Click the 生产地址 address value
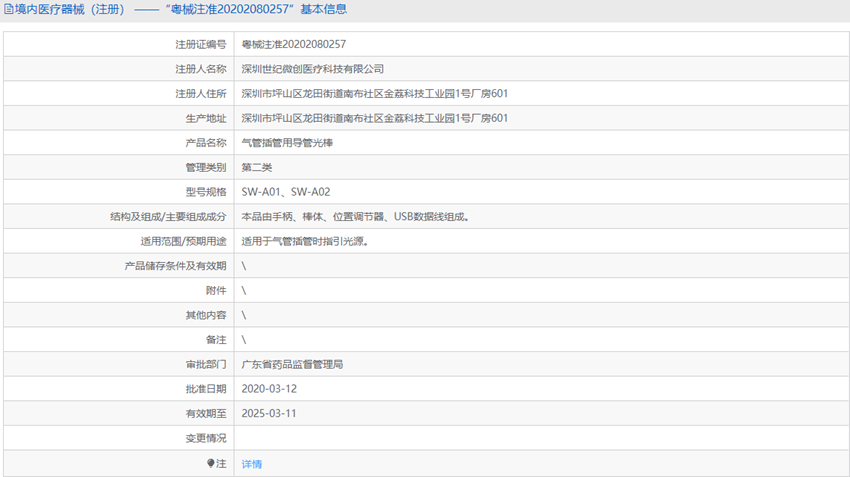 coord(375,118)
